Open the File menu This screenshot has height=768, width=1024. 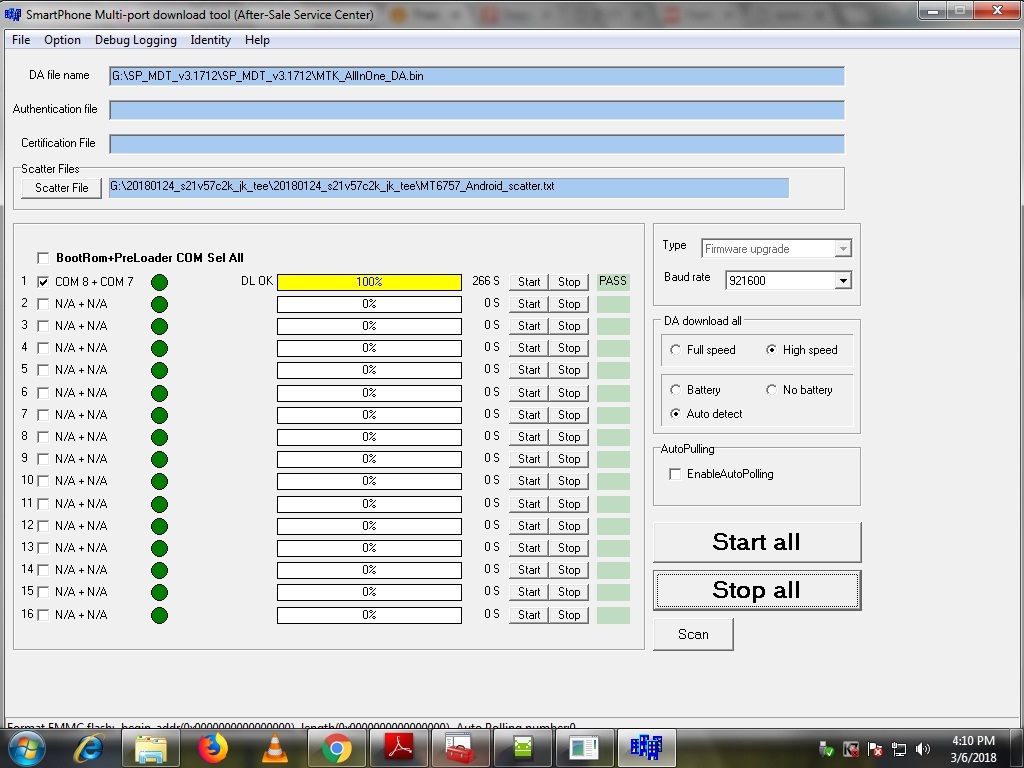[x=21, y=40]
